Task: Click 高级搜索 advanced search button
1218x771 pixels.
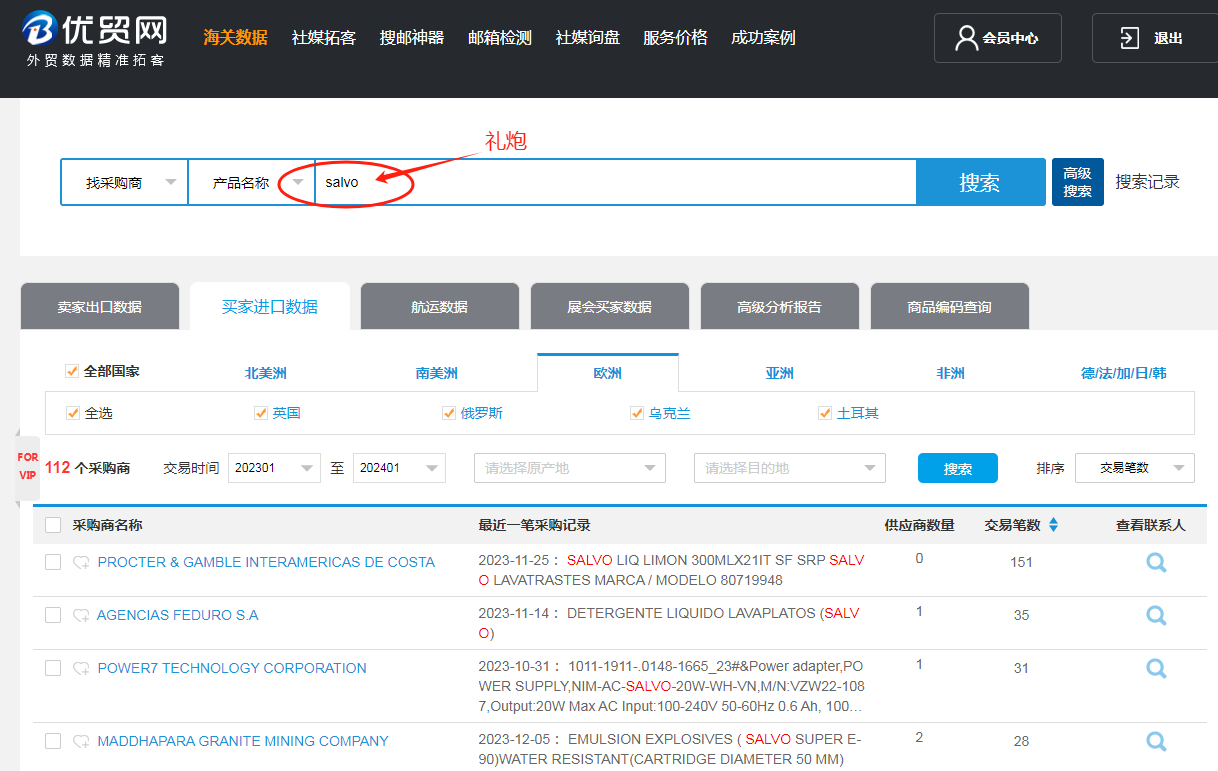Action: pyautogui.click(x=1078, y=182)
